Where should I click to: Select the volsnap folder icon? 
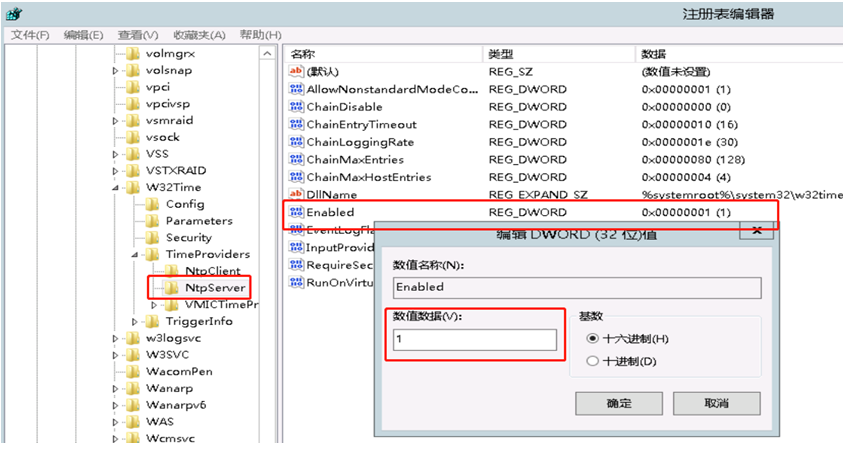tap(133, 70)
